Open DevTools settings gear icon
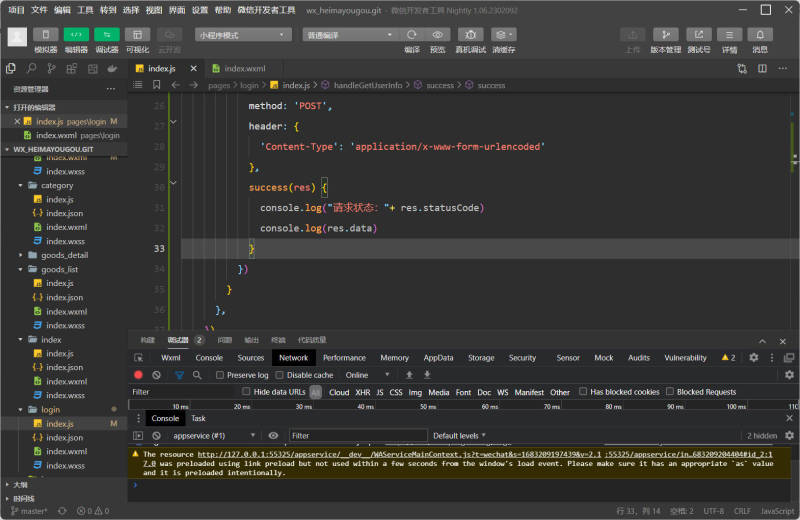Image resolution: width=800 pixels, height=520 pixels. point(754,357)
